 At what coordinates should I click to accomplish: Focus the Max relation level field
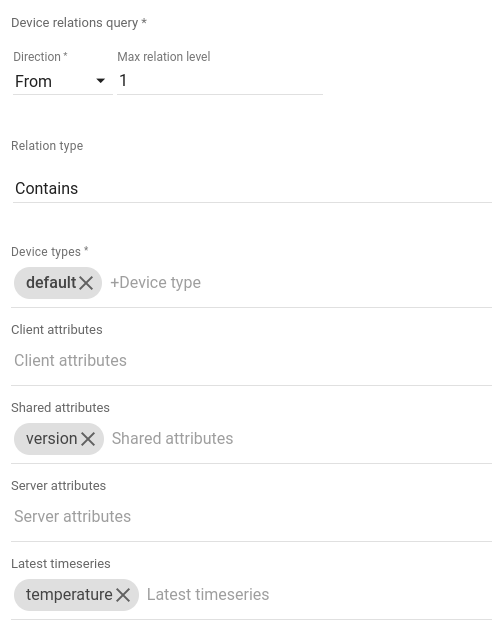click(x=220, y=81)
